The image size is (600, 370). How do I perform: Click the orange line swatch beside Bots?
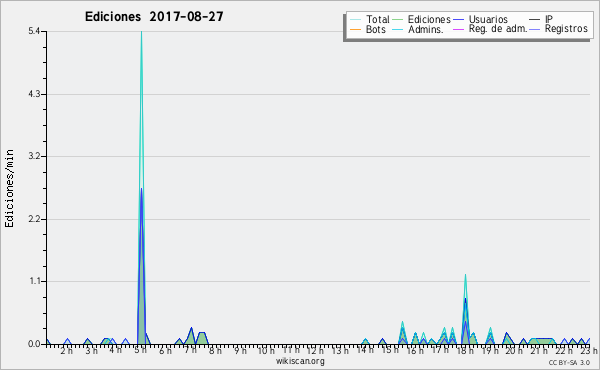click(x=355, y=29)
